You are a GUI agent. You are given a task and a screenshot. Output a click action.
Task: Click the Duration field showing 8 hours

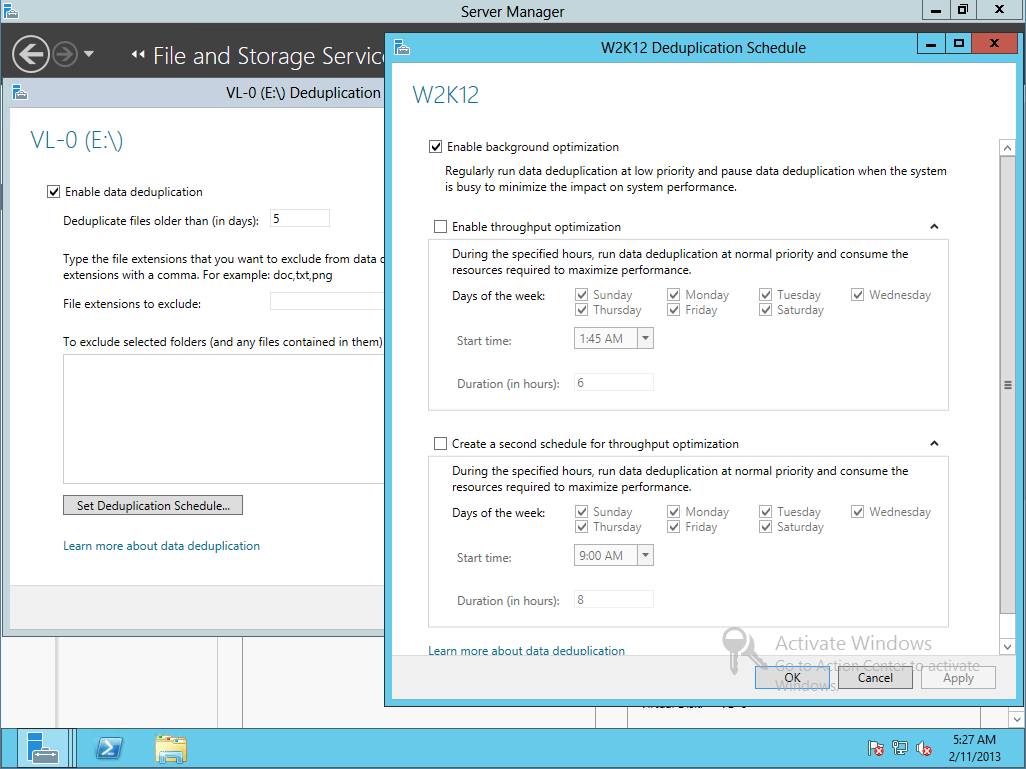pos(614,599)
